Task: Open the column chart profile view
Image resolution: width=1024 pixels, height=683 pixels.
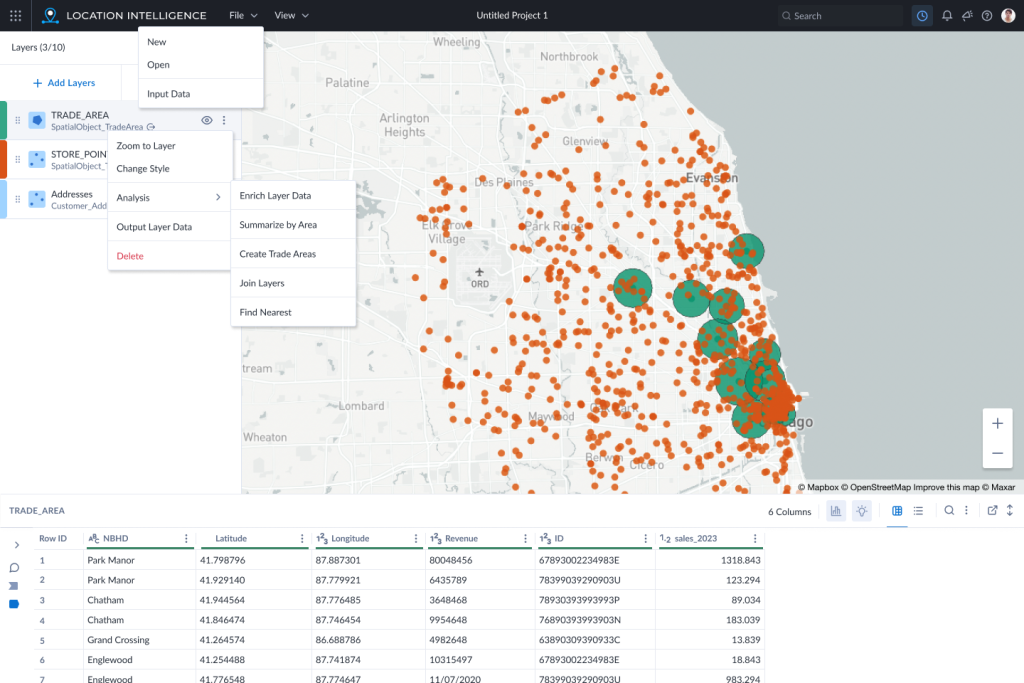Action: click(836, 511)
